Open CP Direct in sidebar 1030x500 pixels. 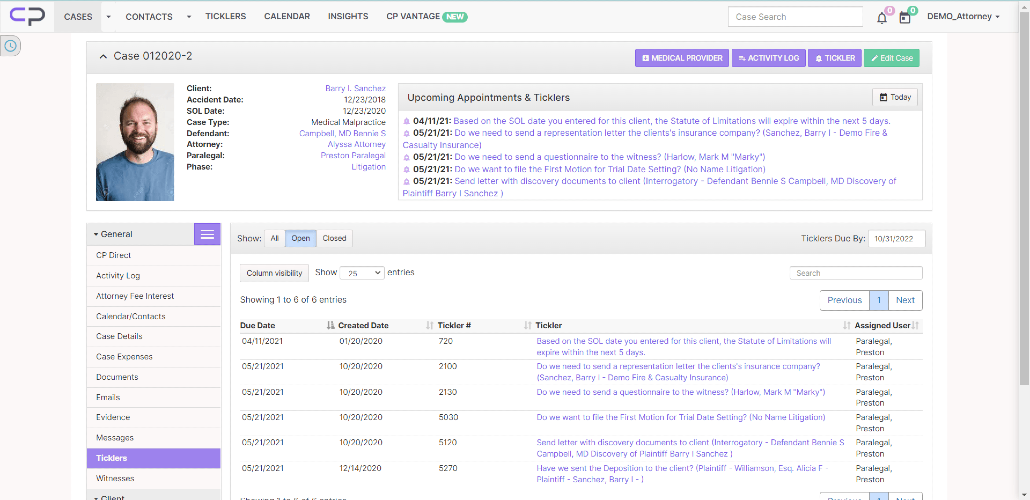(154, 256)
